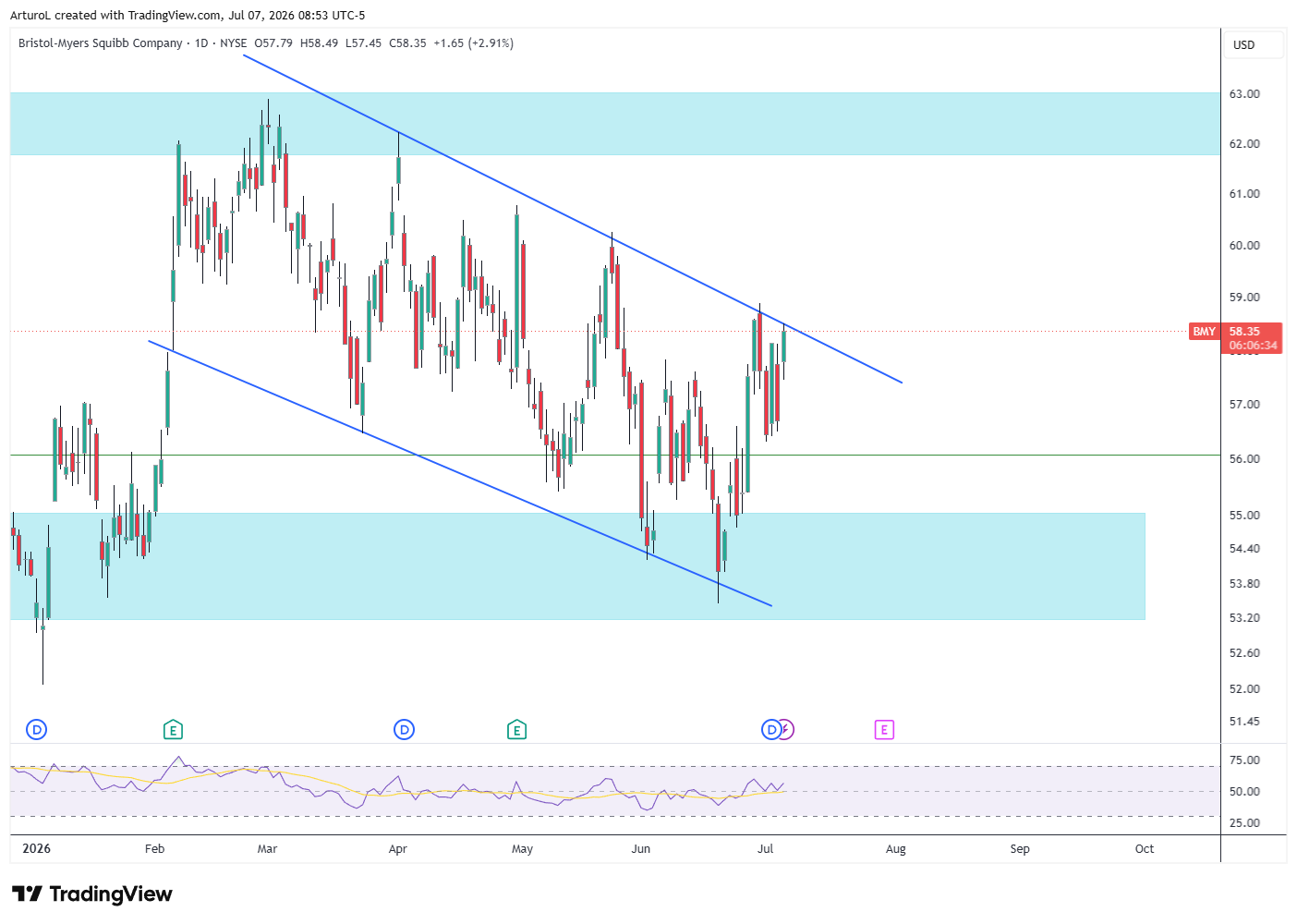This screenshot has height=924, width=1297.
Task: Click the ArturoL created with TradingView.com caption
Action: pyautogui.click(x=188, y=15)
